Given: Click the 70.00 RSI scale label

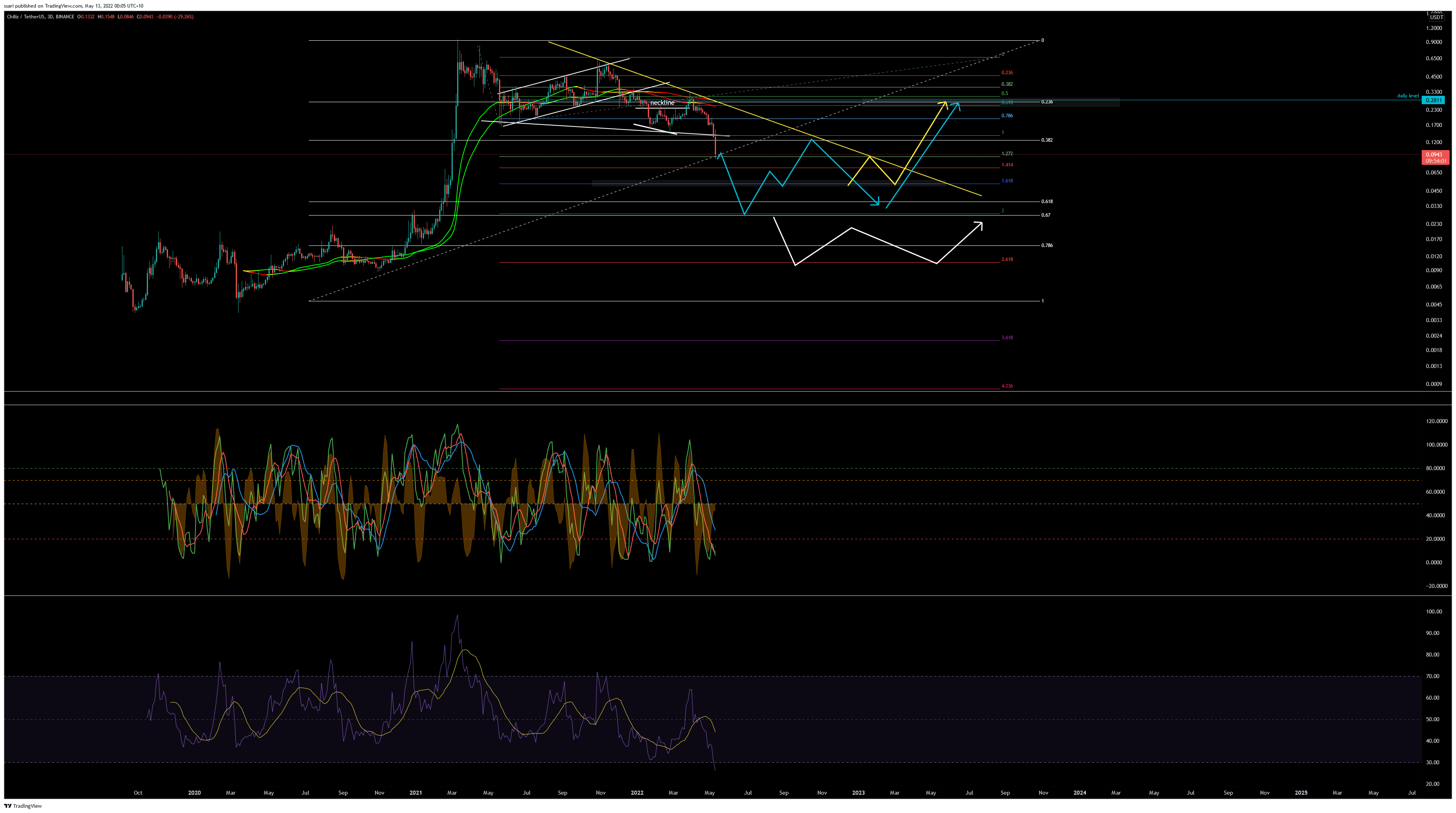Looking at the screenshot, I should [1433, 676].
